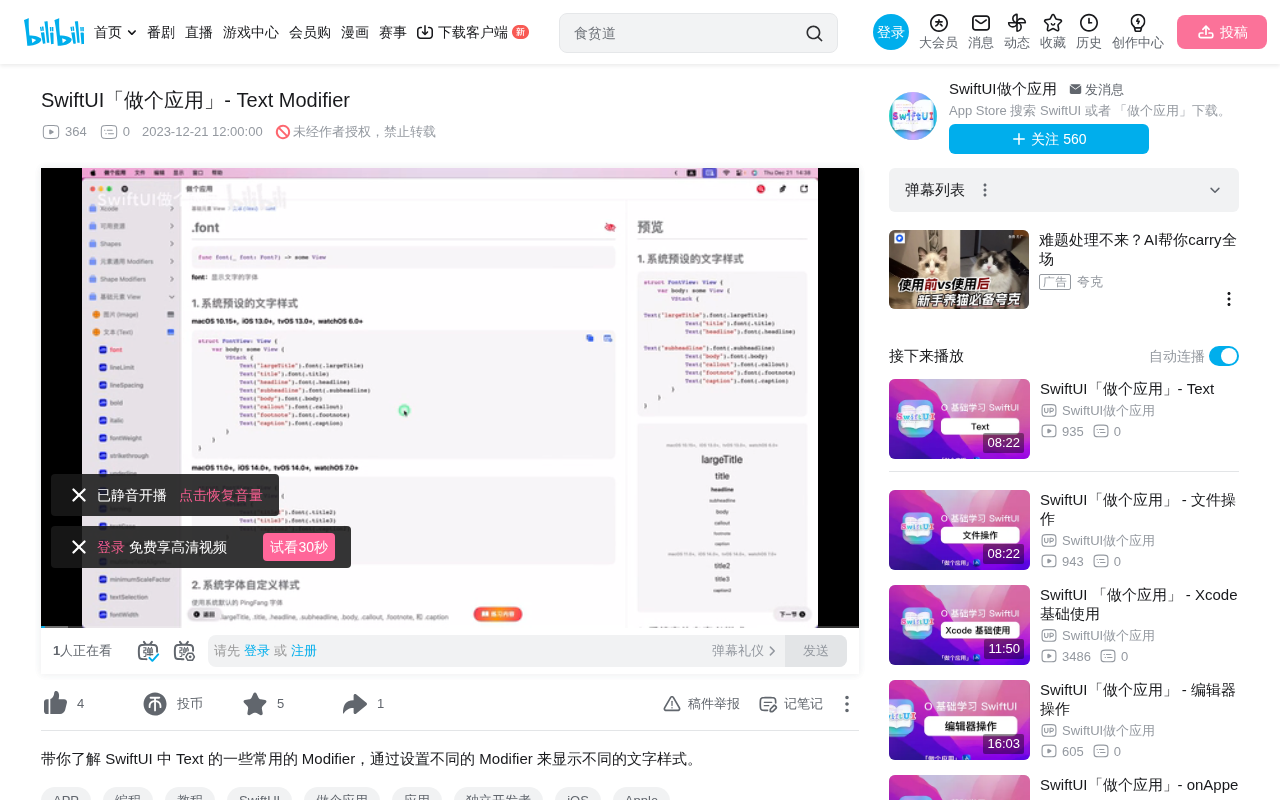
Task: Click the 2023-12-21 12:00:00 date text
Action: coord(202,132)
